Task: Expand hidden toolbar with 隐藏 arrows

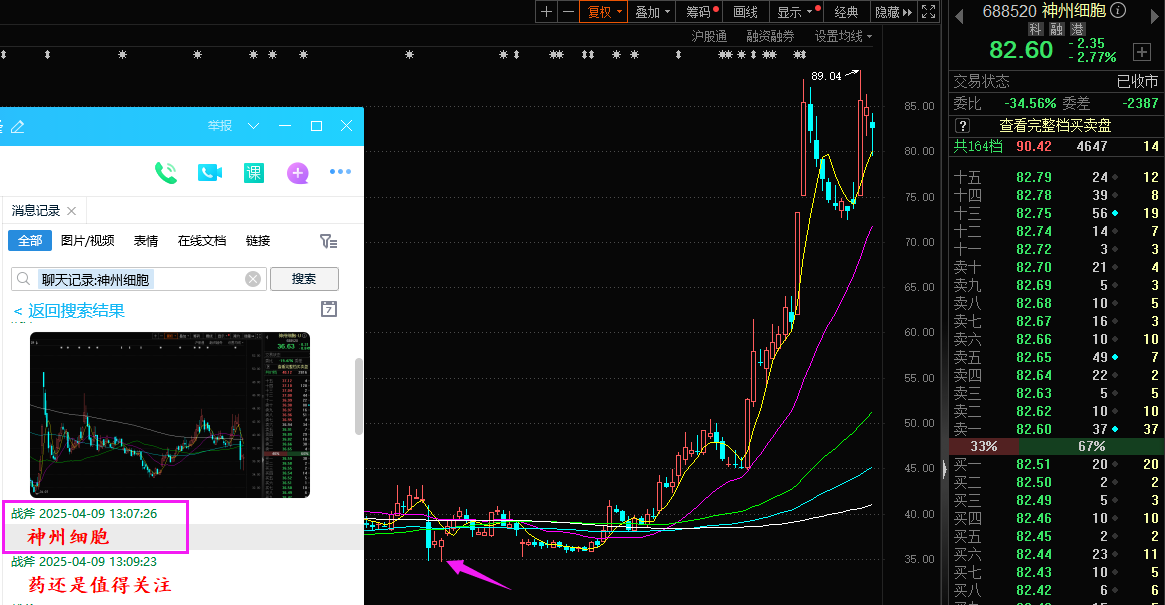Action: [893, 11]
